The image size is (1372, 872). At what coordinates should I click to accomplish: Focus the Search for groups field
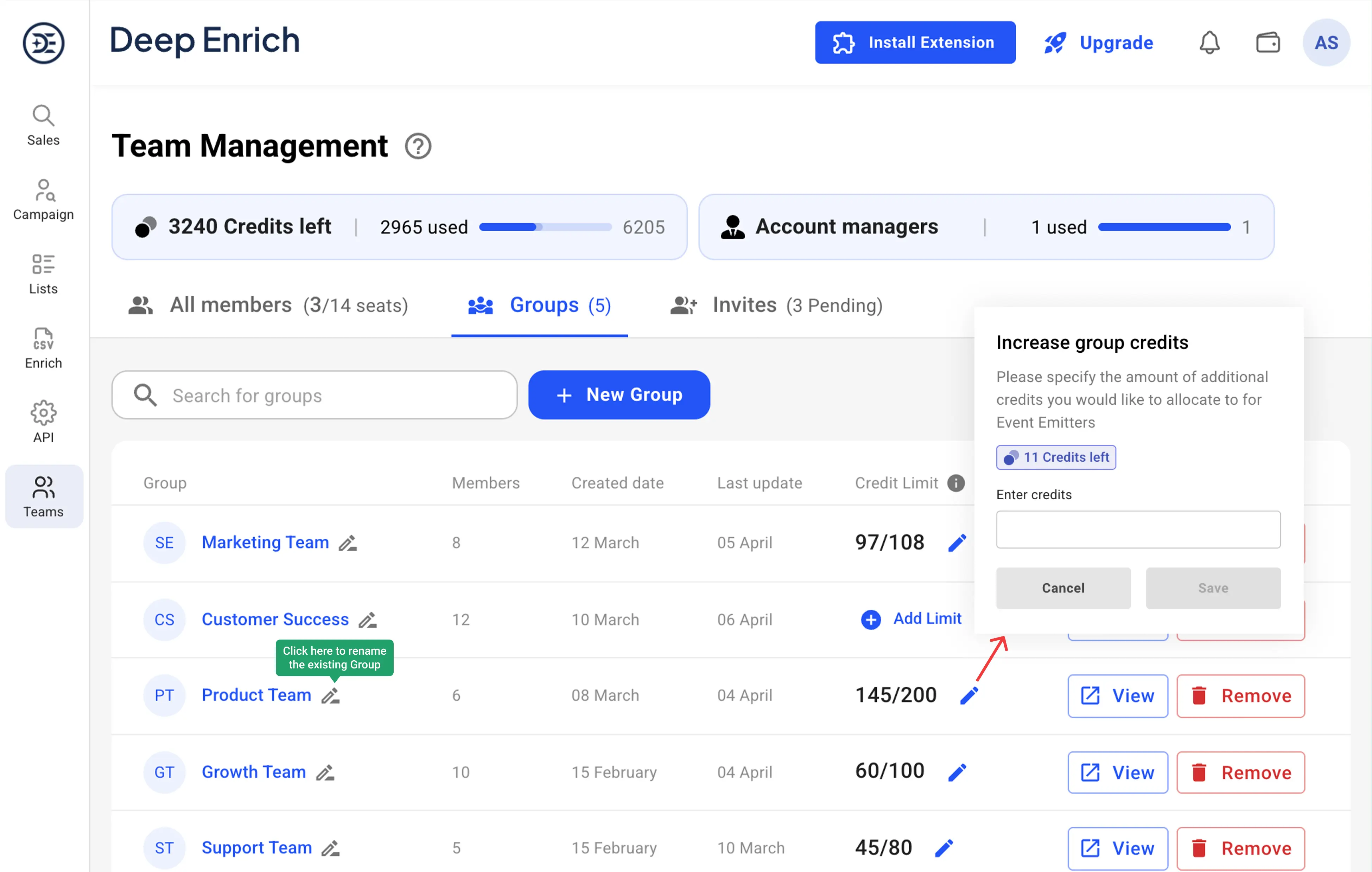[x=314, y=395]
